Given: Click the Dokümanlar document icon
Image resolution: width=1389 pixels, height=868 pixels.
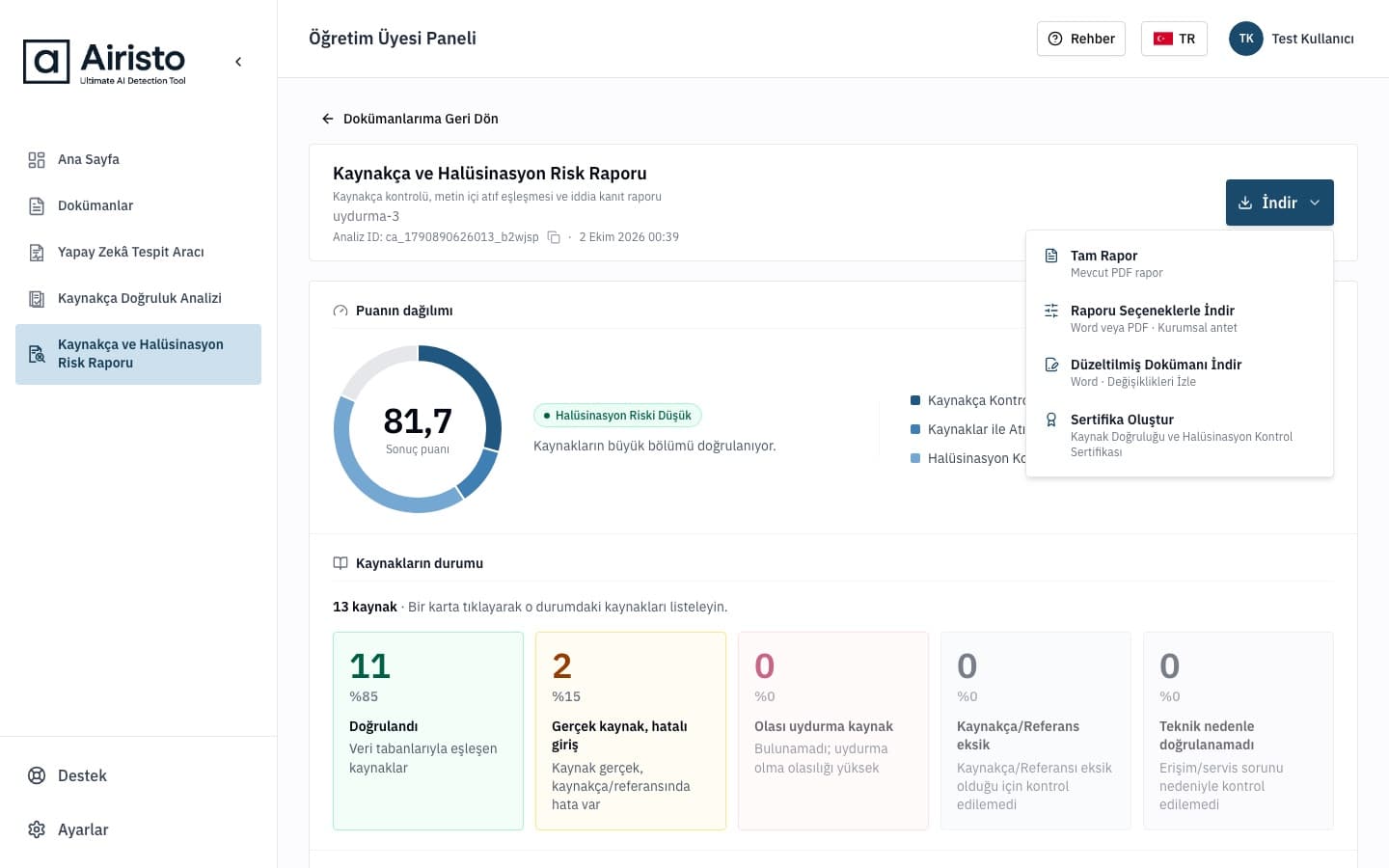Looking at the screenshot, I should (x=37, y=205).
